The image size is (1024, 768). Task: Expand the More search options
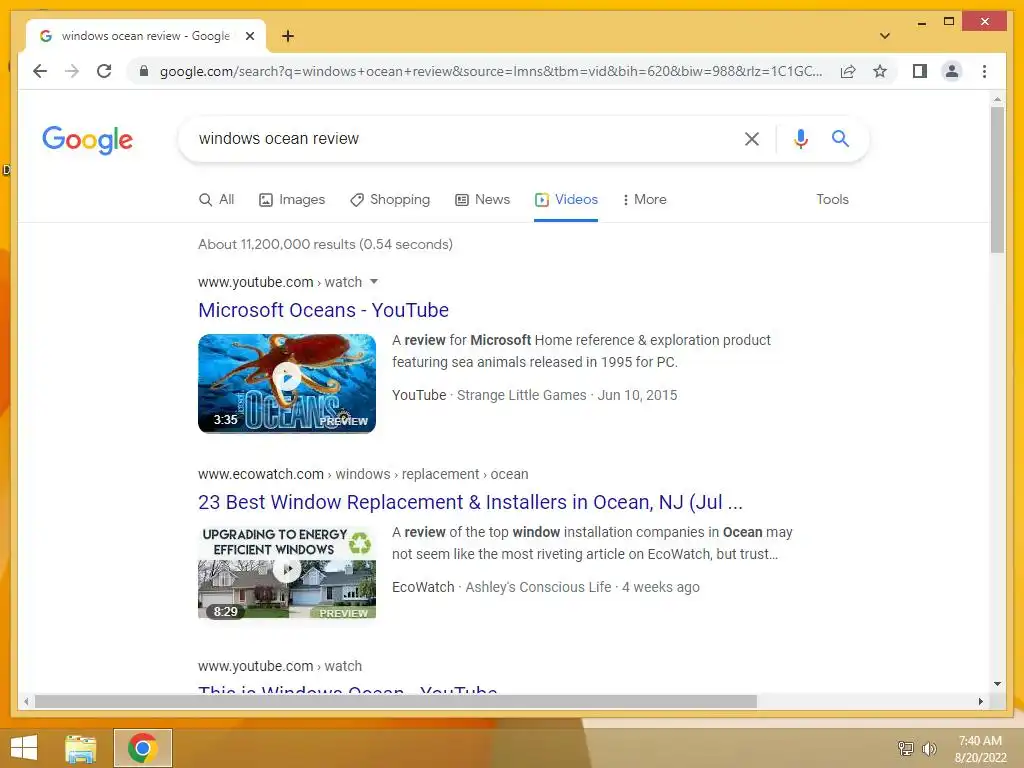[644, 199]
